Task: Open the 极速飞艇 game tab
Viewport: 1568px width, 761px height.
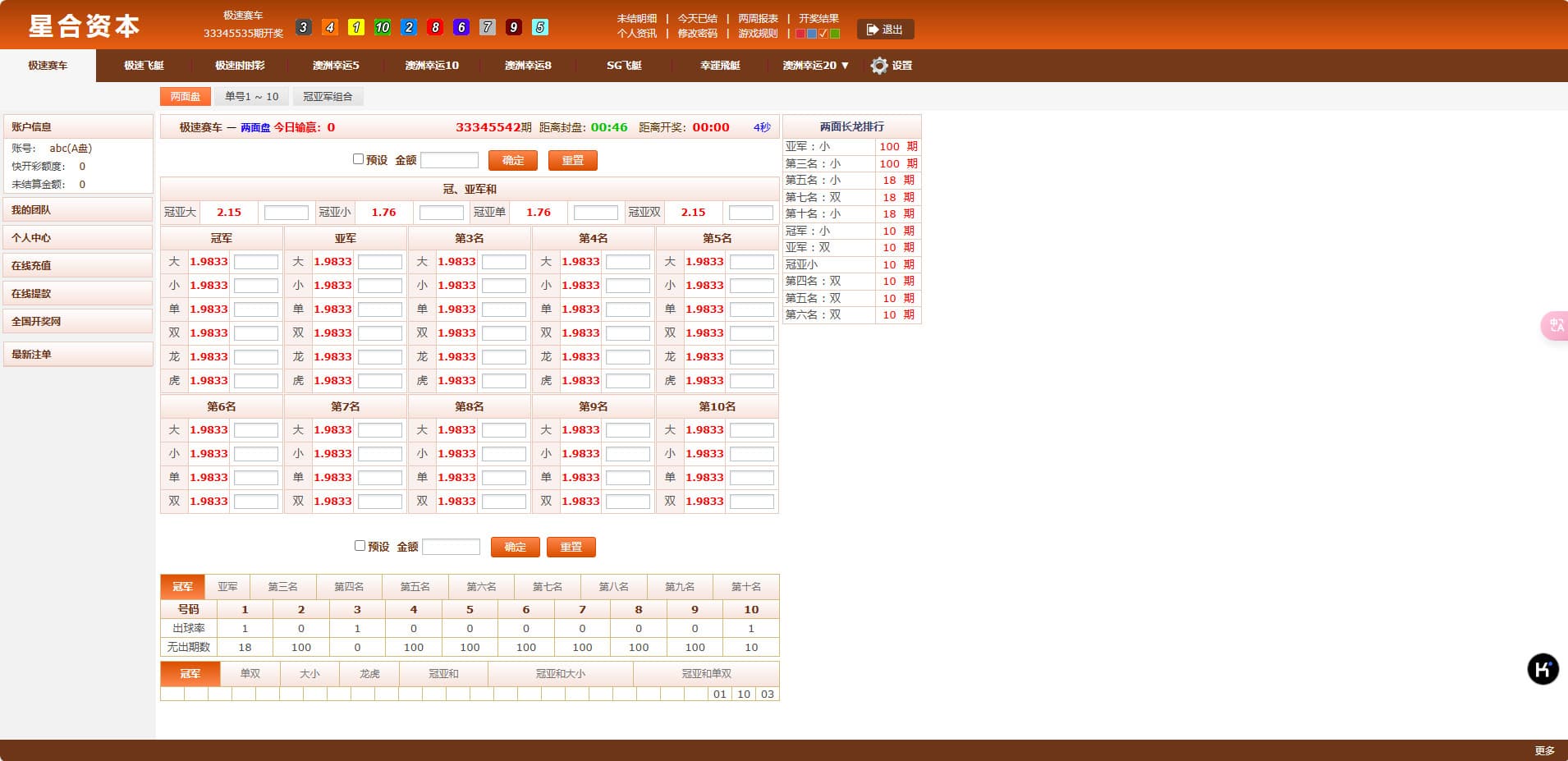Action: click(144, 66)
